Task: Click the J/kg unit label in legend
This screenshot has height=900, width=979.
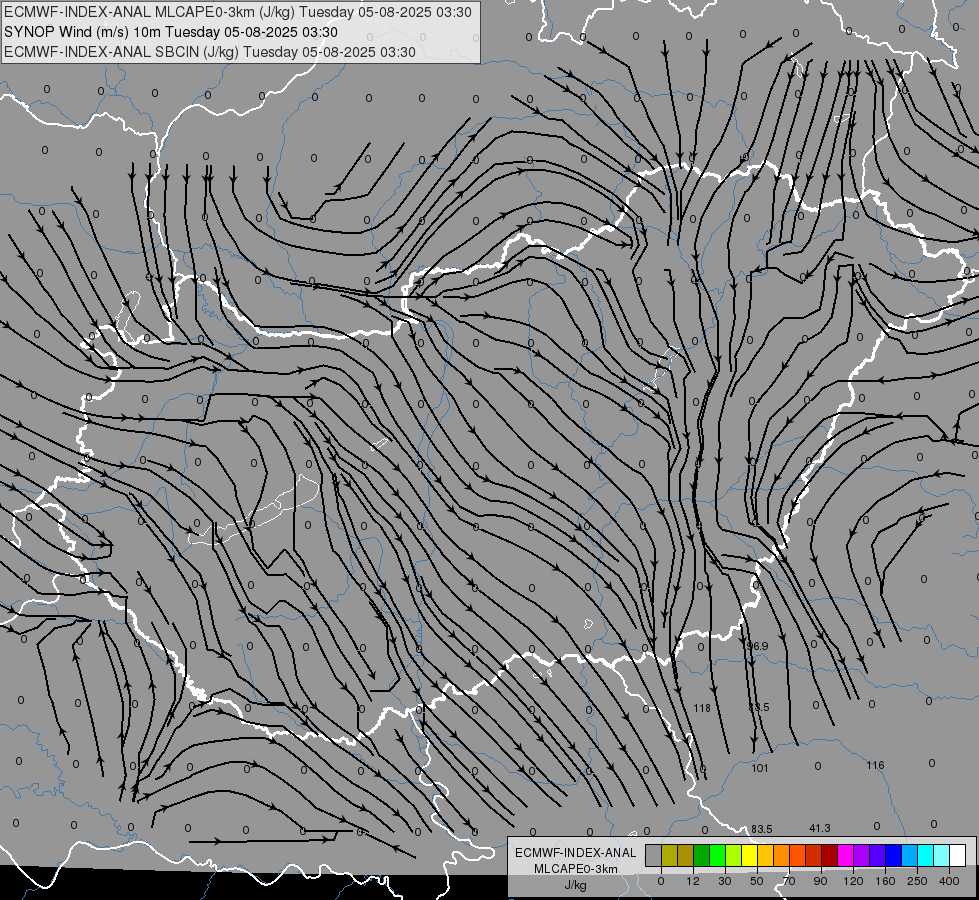Action: click(575, 885)
